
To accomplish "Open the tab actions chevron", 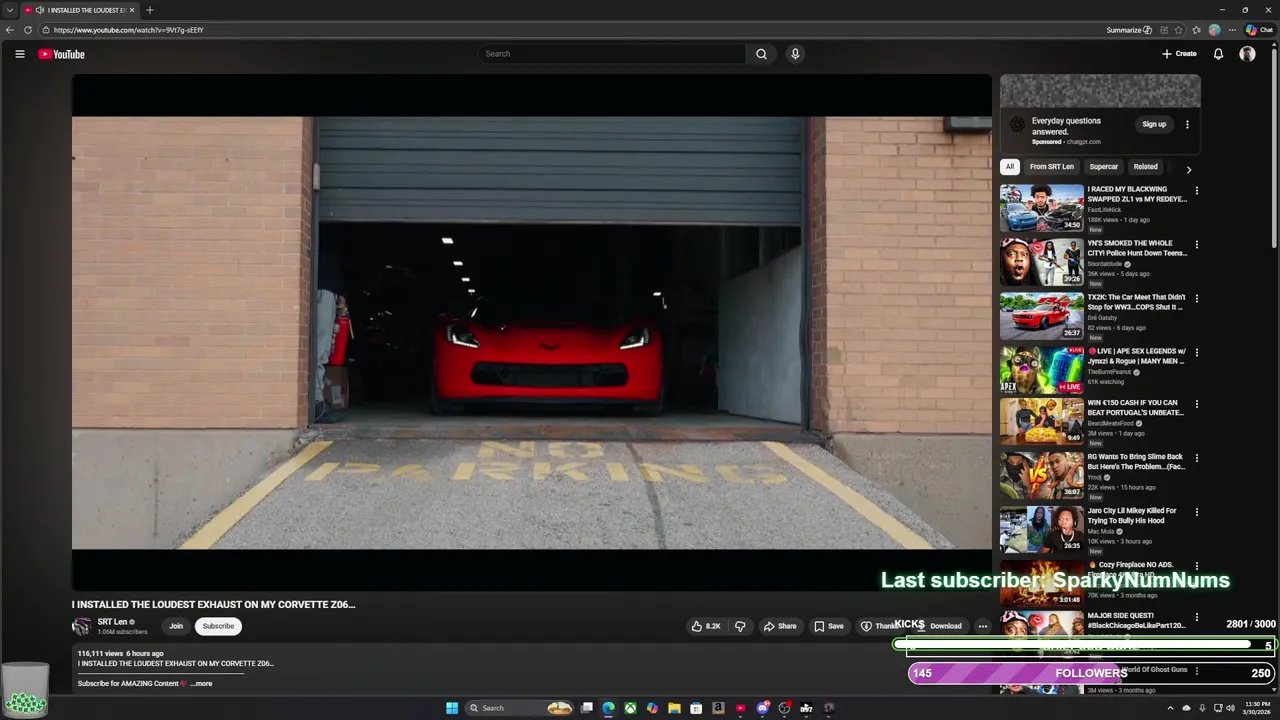I will [x=9, y=10].
